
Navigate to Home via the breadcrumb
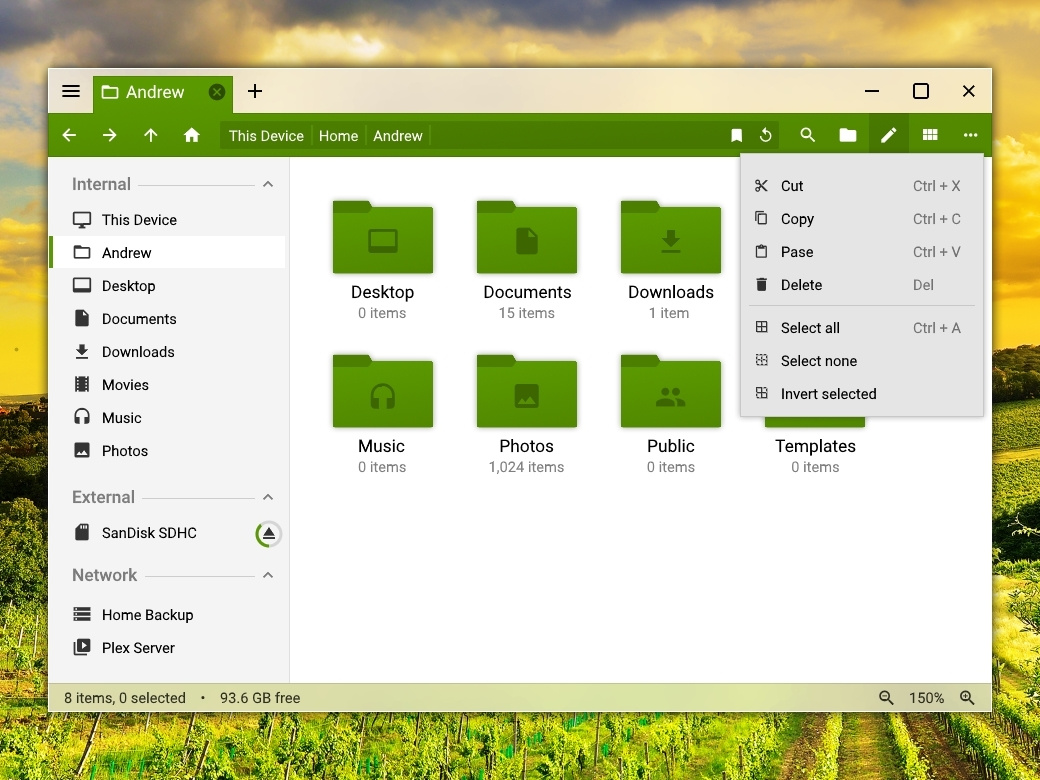tap(338, 135)
